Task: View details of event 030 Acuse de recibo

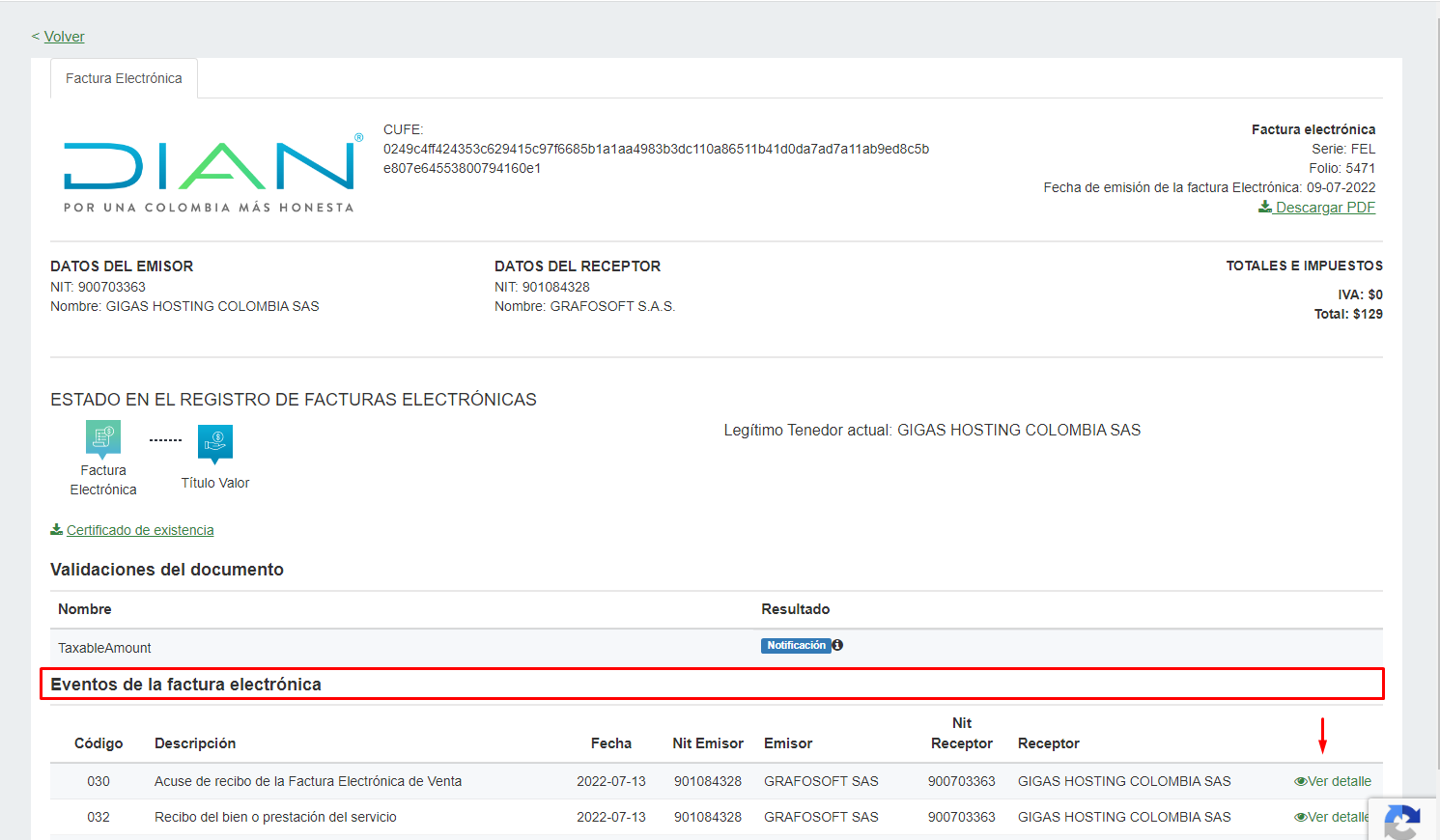Action: (1333, 781)
